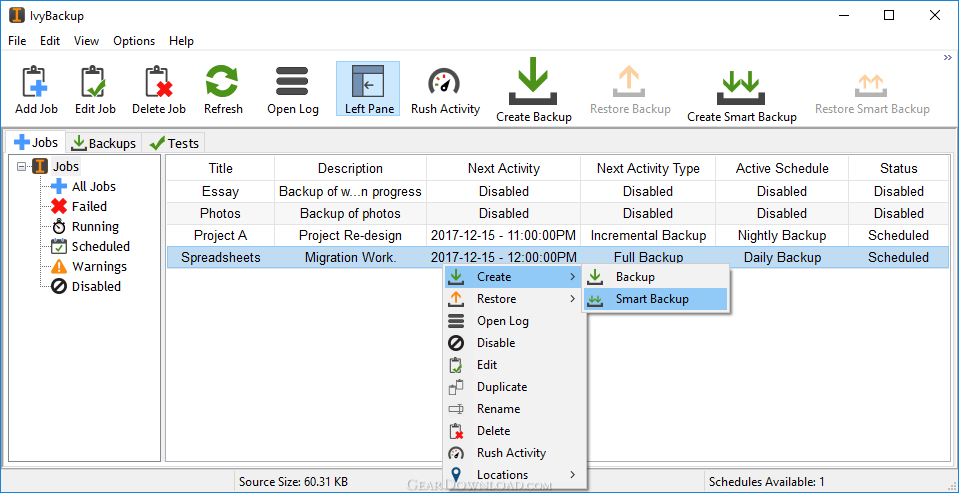The height and width of the screenshot is (493, 959).
Task: Open the Options menu
Action: coord(134,41)
